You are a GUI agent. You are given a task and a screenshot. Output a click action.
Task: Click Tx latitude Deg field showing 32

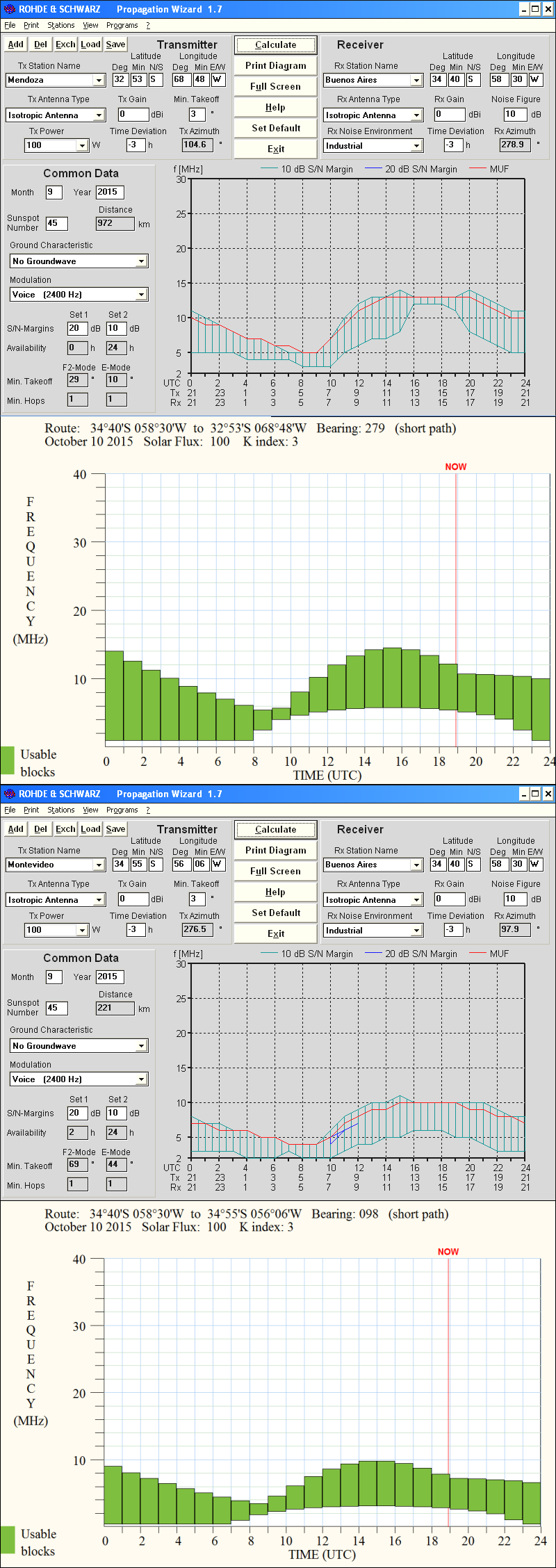[120, 79]
